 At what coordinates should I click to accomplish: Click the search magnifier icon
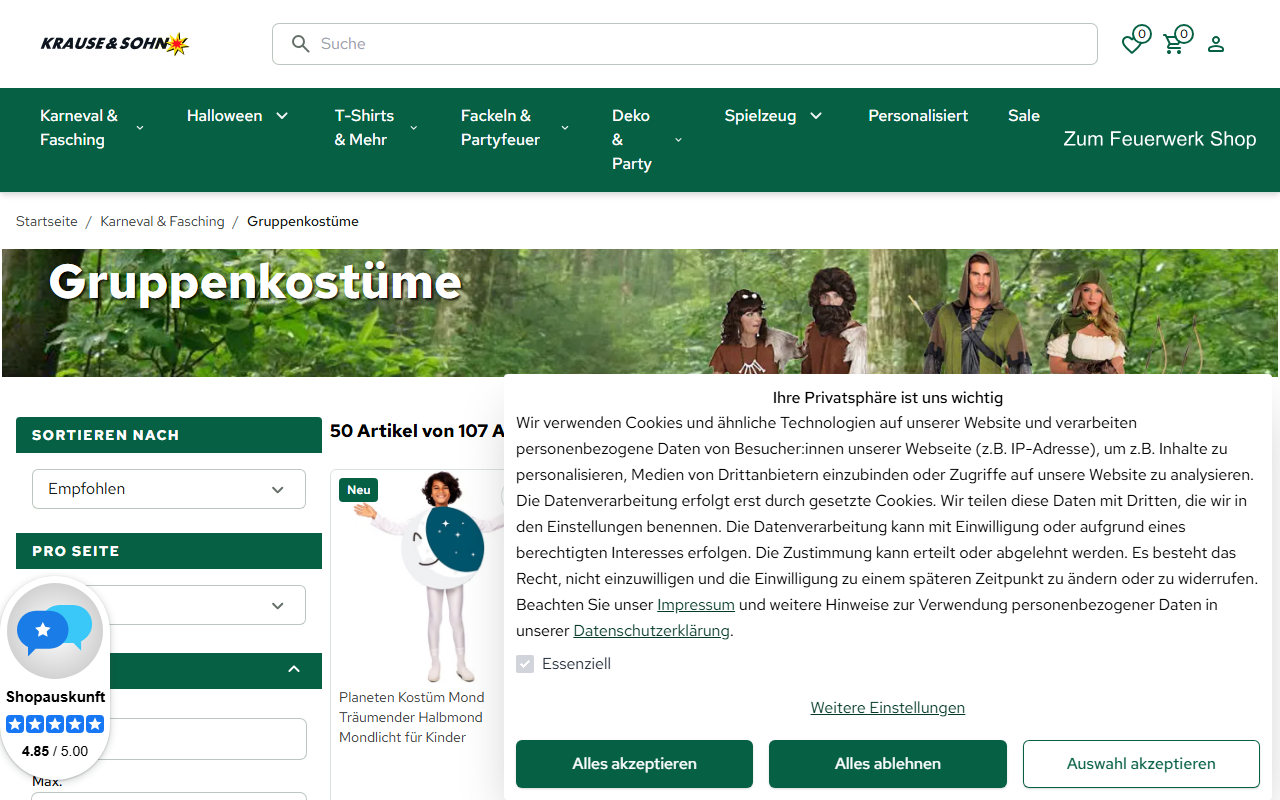coord(300,44)
